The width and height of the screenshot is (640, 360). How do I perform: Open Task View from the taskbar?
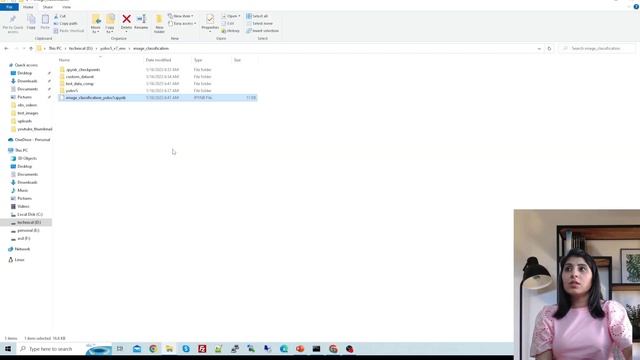(x=120, y=349)
